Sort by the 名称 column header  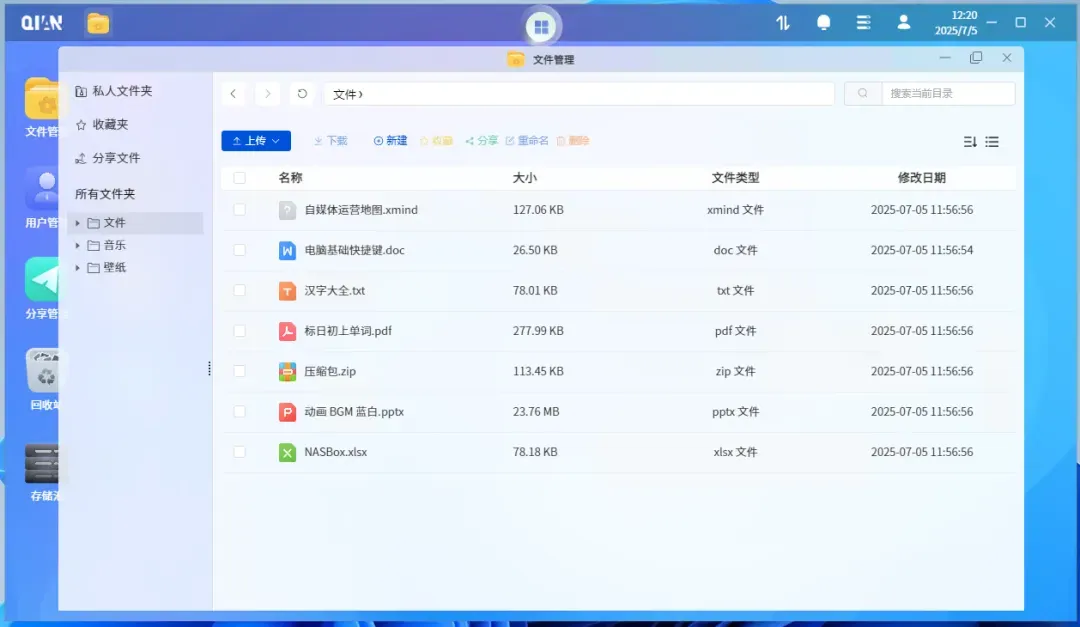(290, 178)
